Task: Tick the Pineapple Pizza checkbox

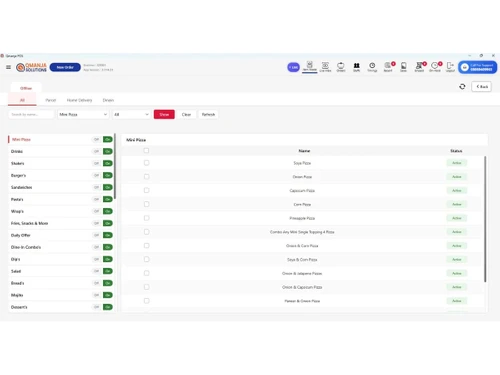Action: coord(146,218)
